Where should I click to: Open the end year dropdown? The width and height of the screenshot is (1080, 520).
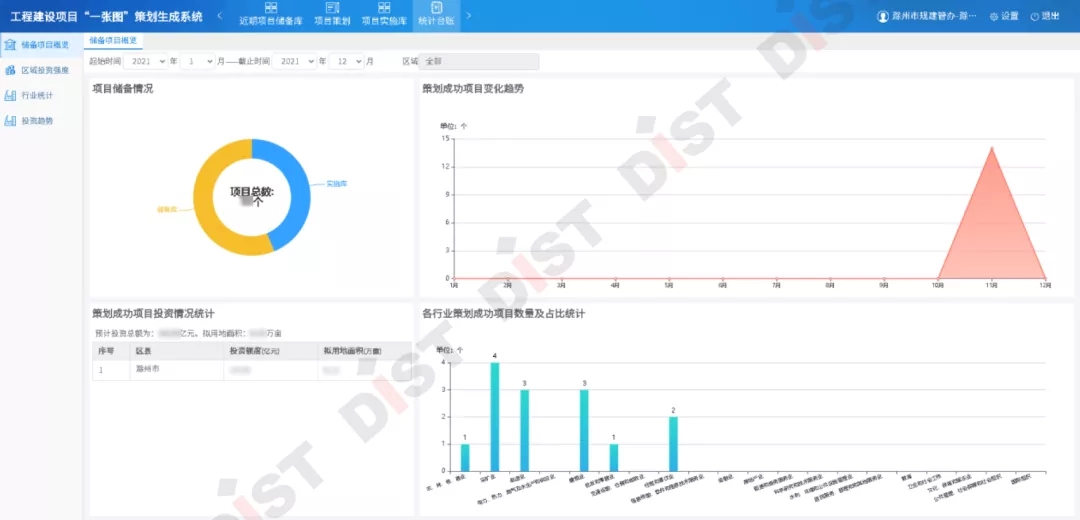click(295, 61)
